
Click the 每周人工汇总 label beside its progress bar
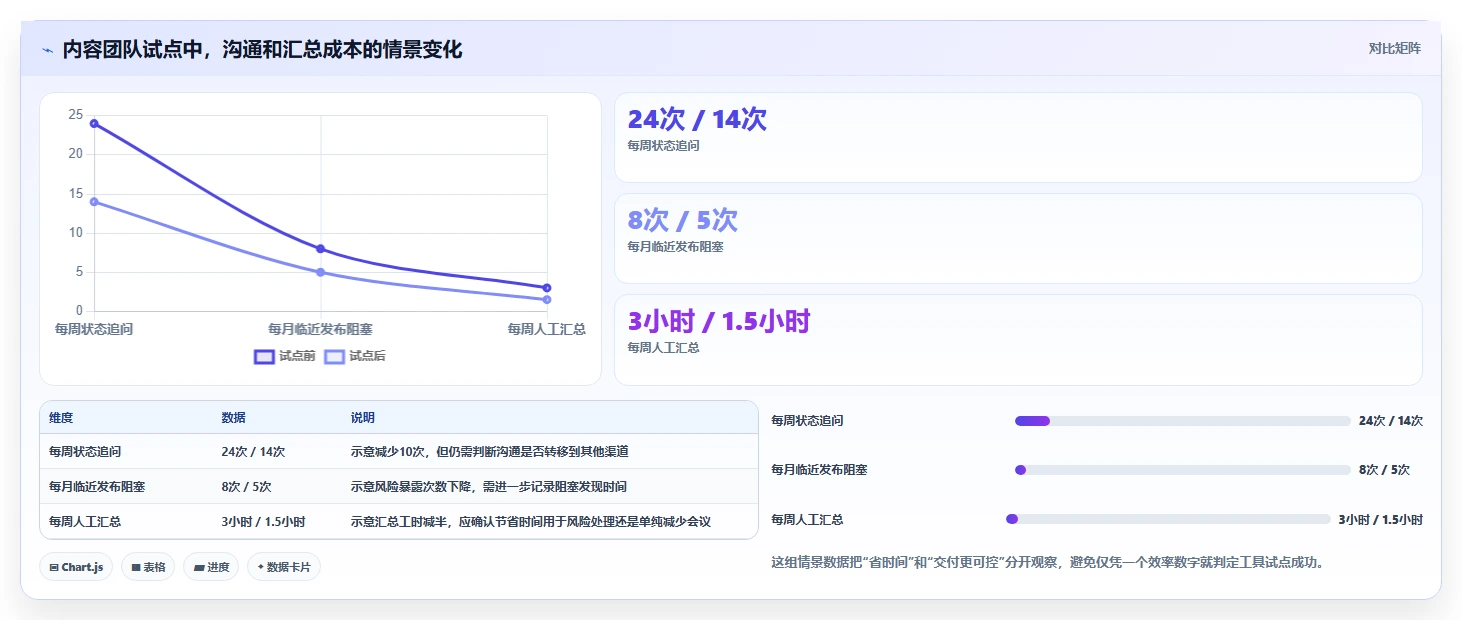coord(807,520)
